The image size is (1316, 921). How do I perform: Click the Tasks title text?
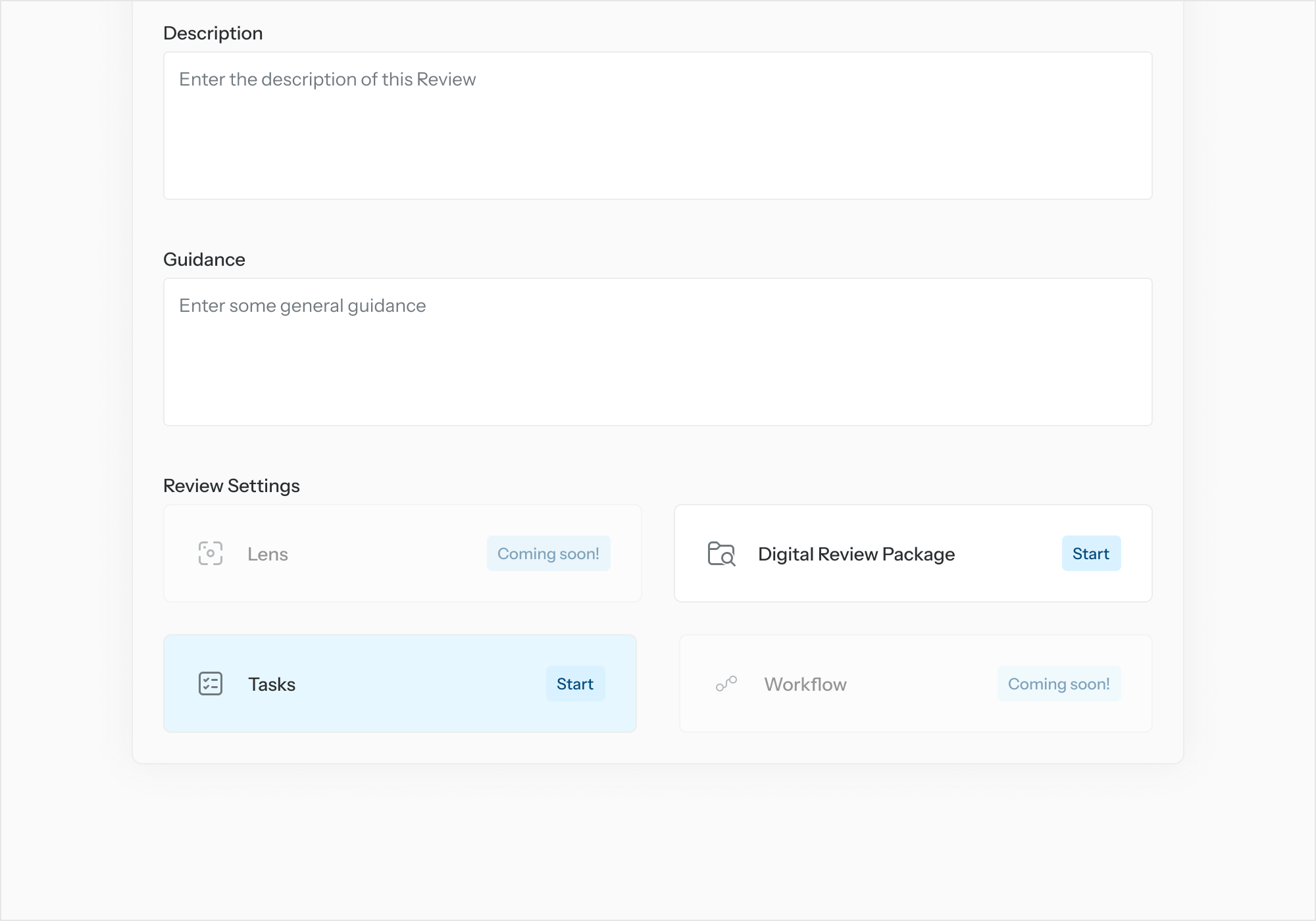(x=271, y=684)
